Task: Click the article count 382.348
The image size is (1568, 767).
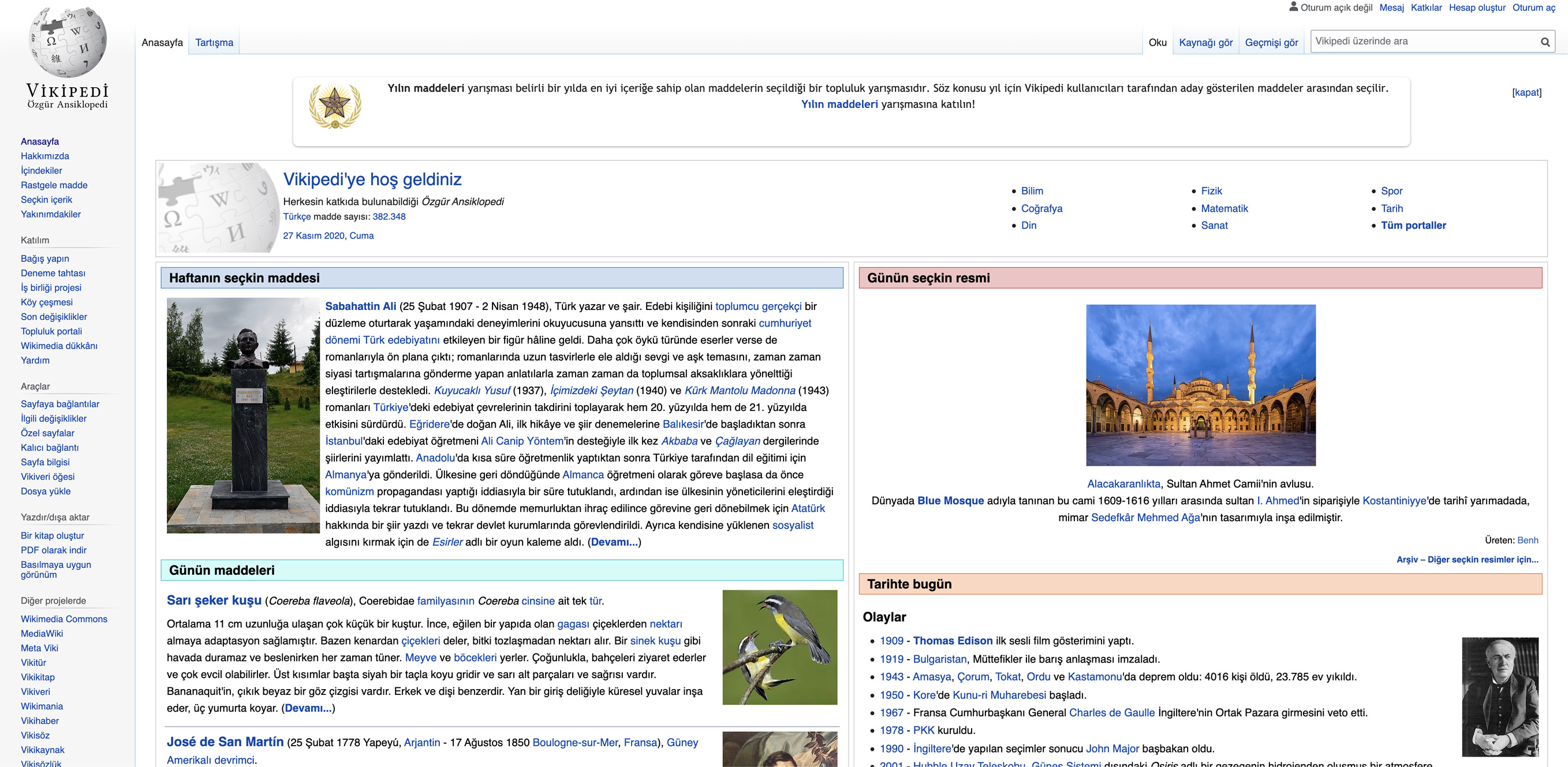Action: pyautogui.click(x=389, y=216)
